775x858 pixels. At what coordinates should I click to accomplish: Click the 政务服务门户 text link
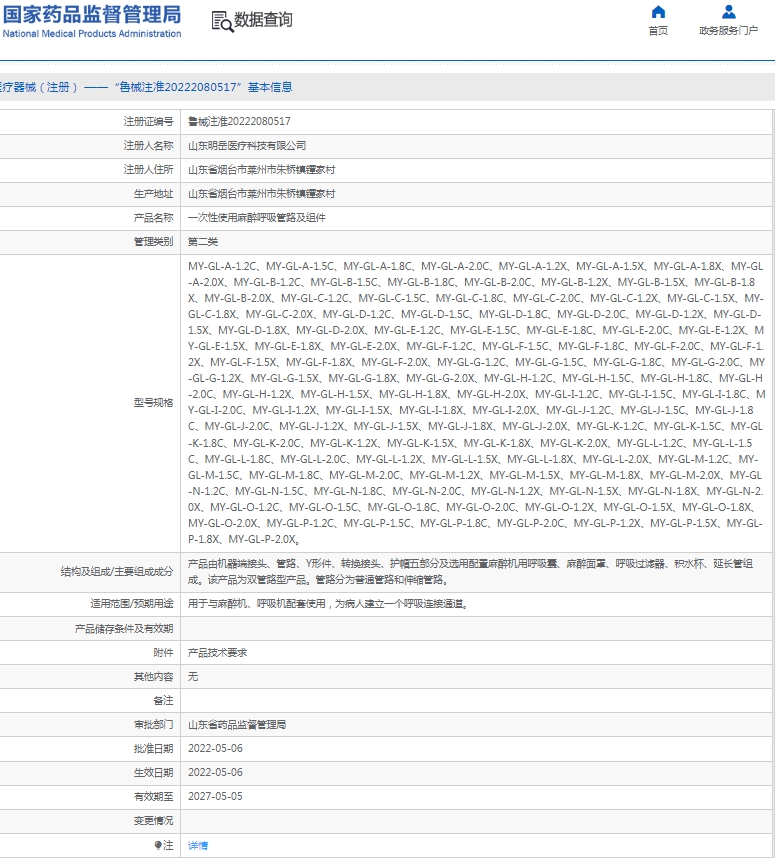(728, 31)
